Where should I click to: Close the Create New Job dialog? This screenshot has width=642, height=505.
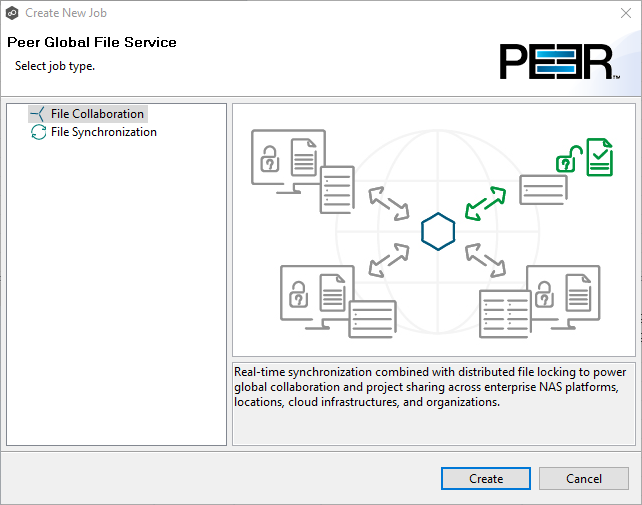click(626, 13)
